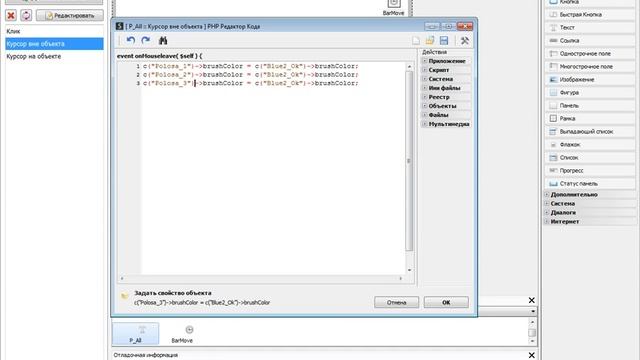Click the code editor horizontal scrollbar
640x360 pixels.
point(261,278)
